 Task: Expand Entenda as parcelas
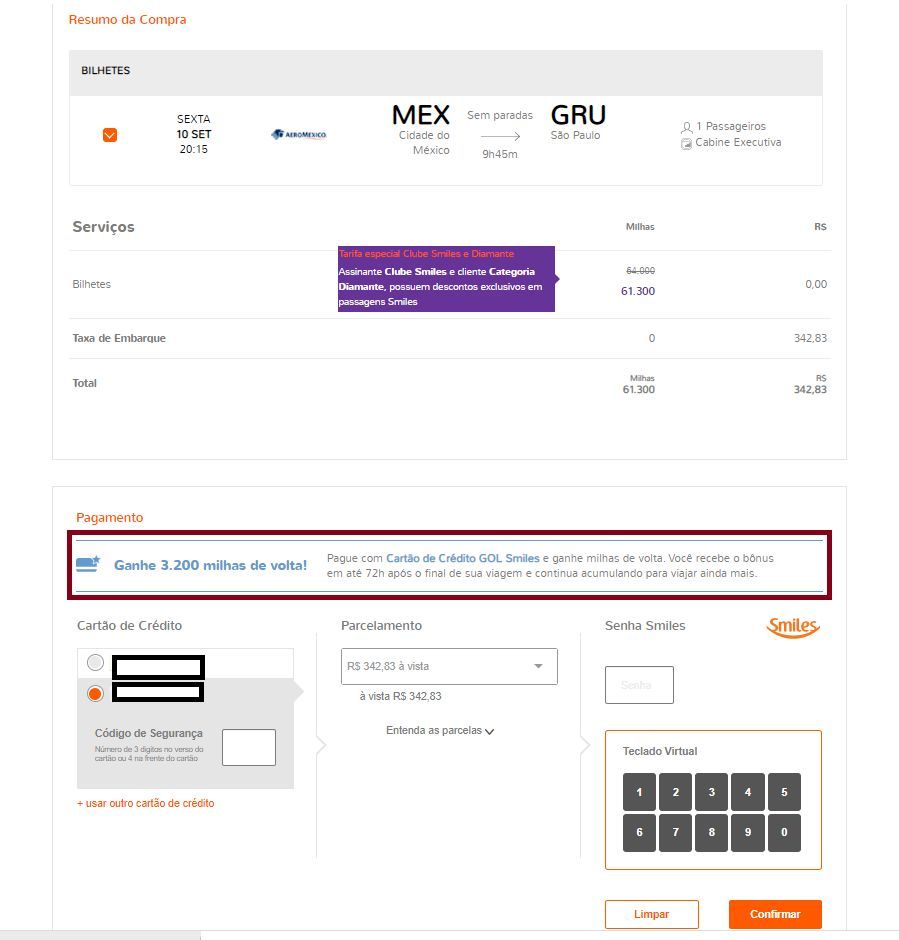pos(440,731)
